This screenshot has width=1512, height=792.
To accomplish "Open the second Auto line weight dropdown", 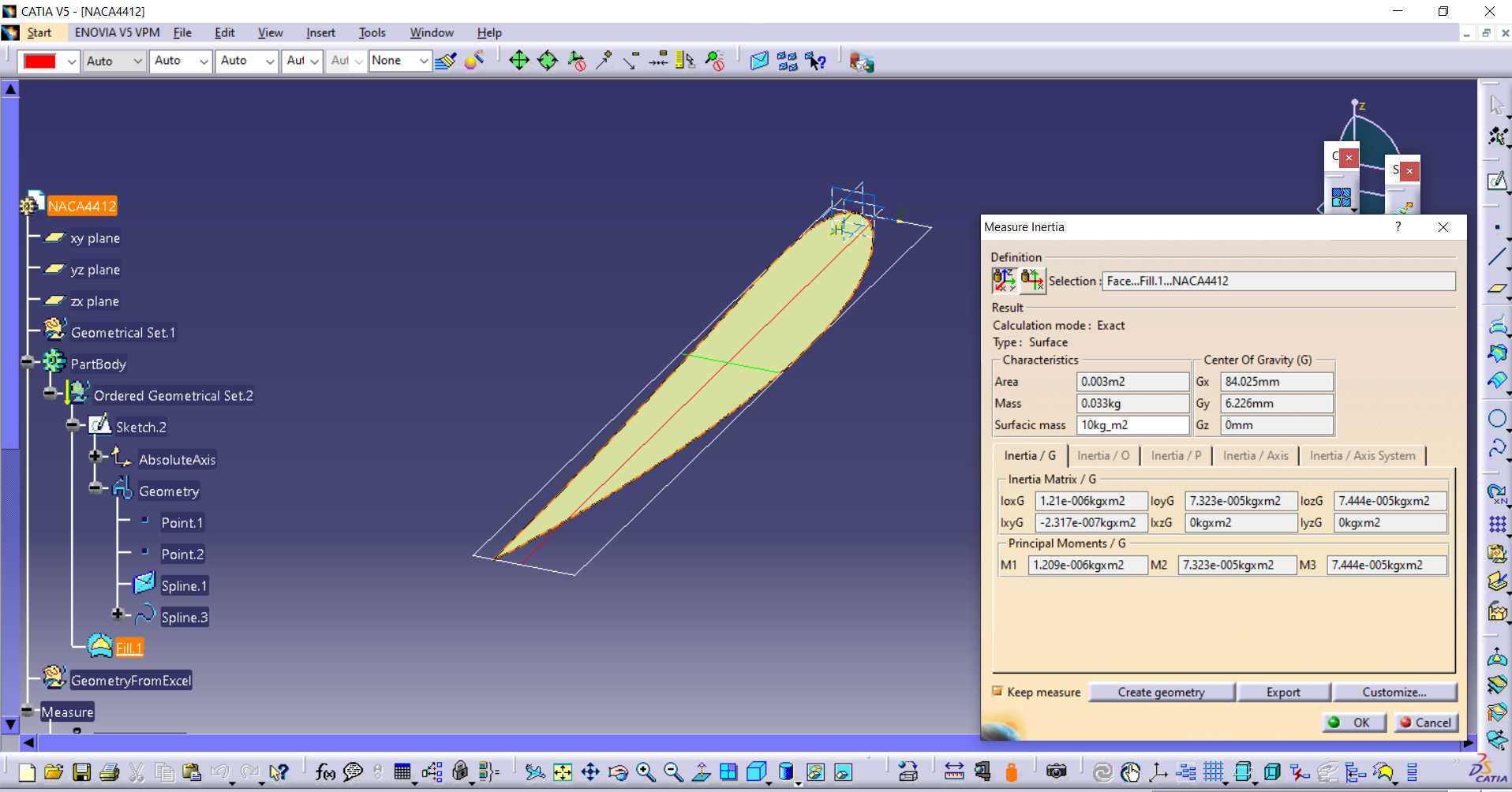I will click(x=204, y=61).
